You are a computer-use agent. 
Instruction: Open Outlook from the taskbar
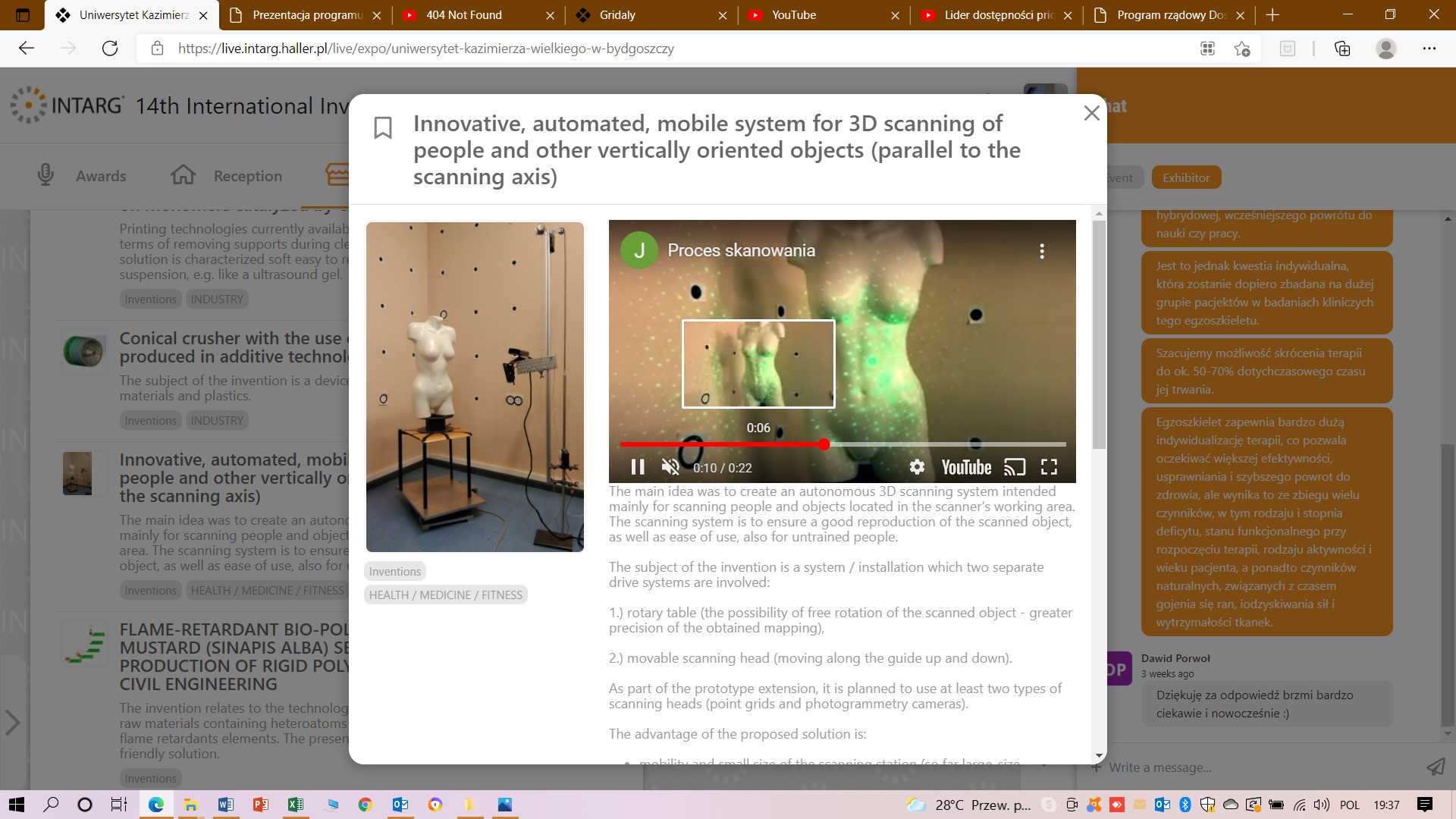[x=400, y=805]
